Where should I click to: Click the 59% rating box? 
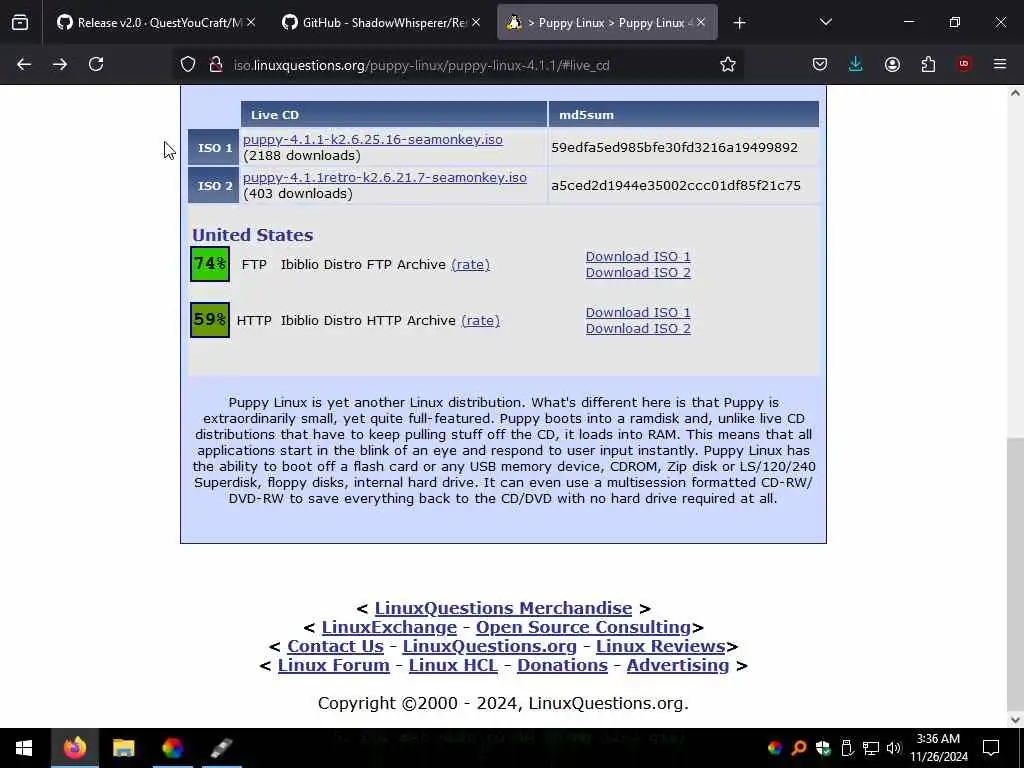coord(210,320)
